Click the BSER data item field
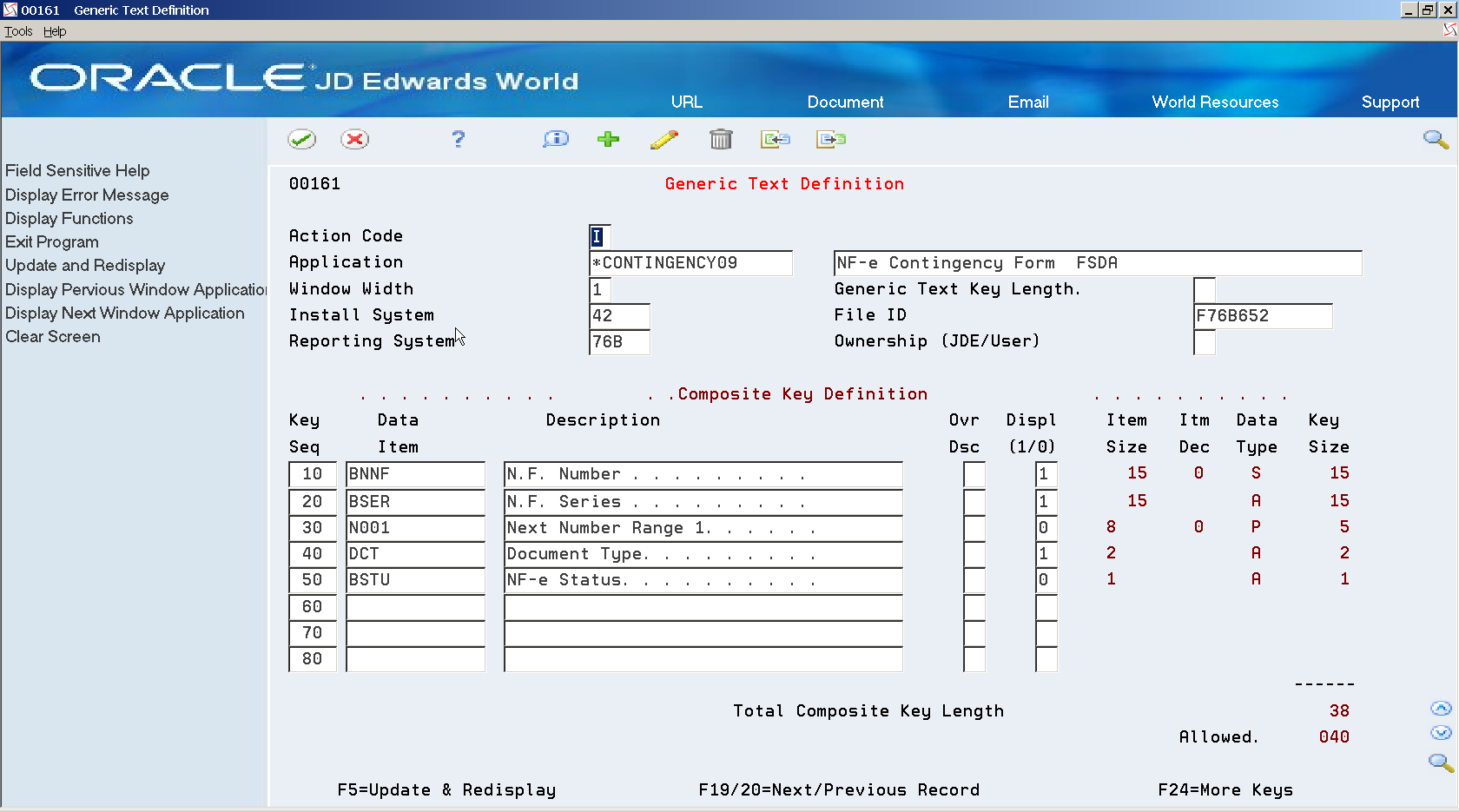The width and height of the screenshot is (1459, 812). coord(415,502)
